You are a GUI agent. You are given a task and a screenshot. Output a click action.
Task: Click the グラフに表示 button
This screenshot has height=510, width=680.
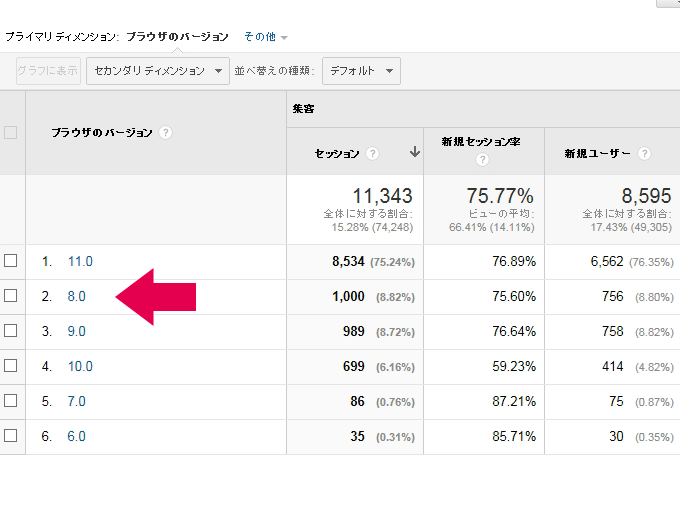coord(47,71)
